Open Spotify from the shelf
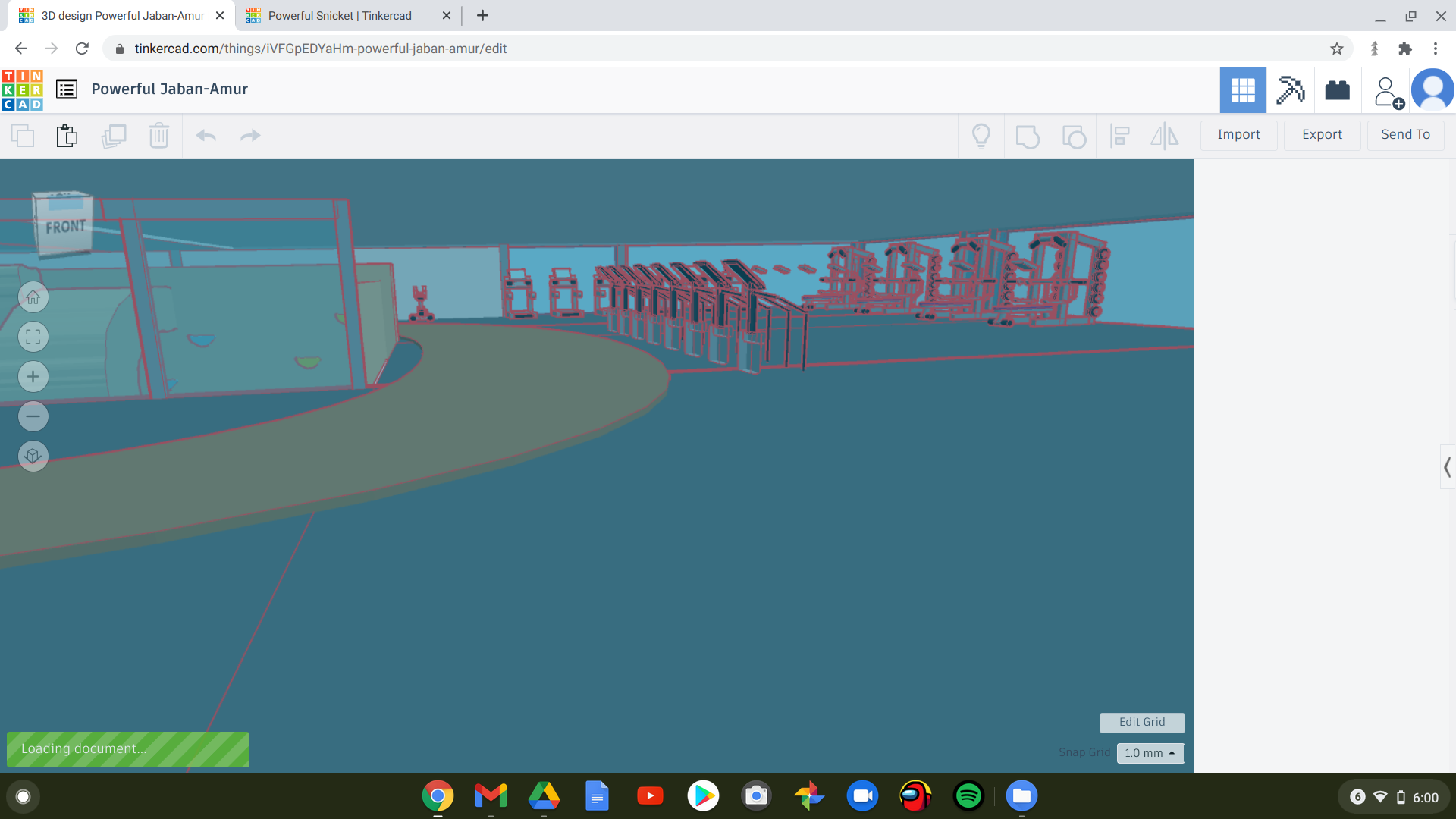The height and width of the screenshot is (819, 1456). pos(968,795)
